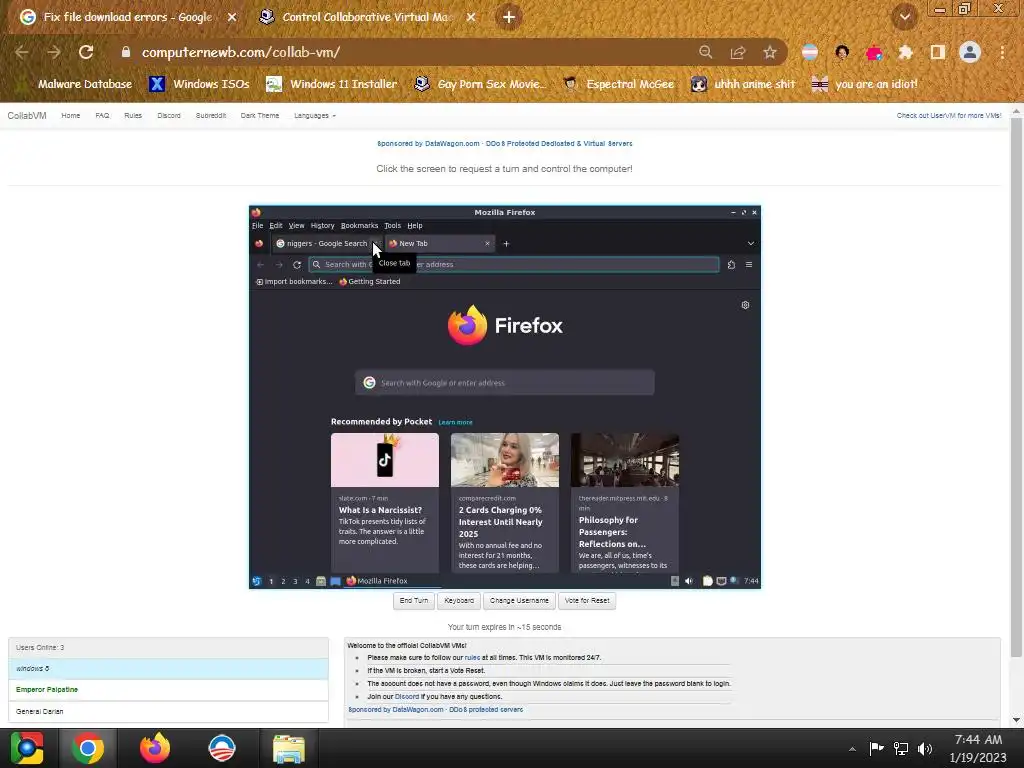Open Firefox Edit menu in VM
The height and width of the screenshot is (768, 1024).
(x=276, y=225)
